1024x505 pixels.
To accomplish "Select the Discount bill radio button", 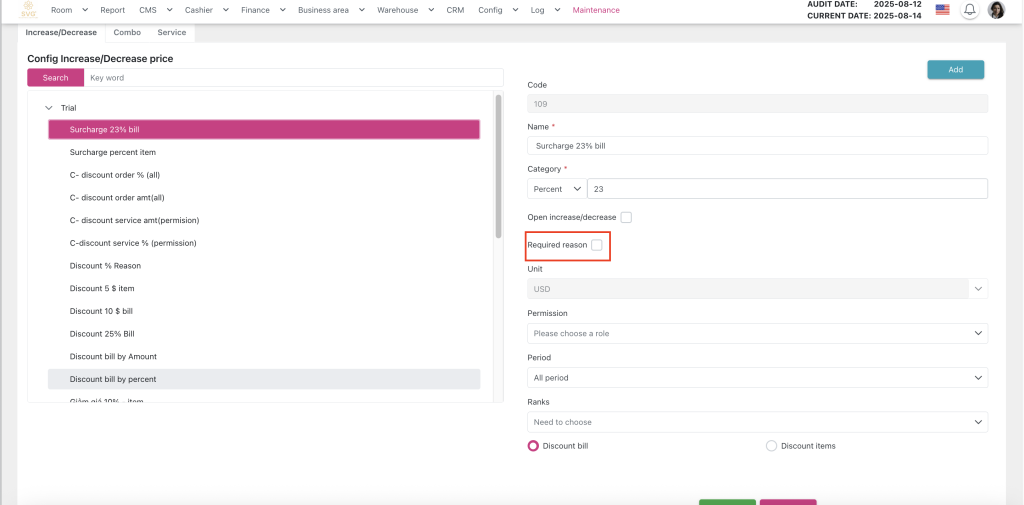I will coord(533,446).
